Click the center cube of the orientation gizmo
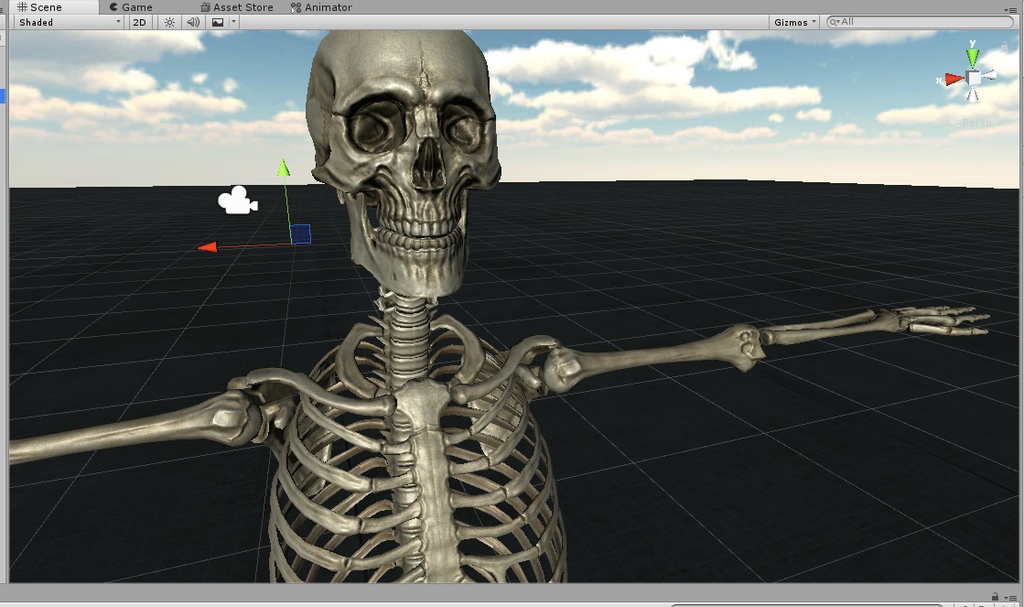The width and height of the screenshot is (1024, 607). 974,78
